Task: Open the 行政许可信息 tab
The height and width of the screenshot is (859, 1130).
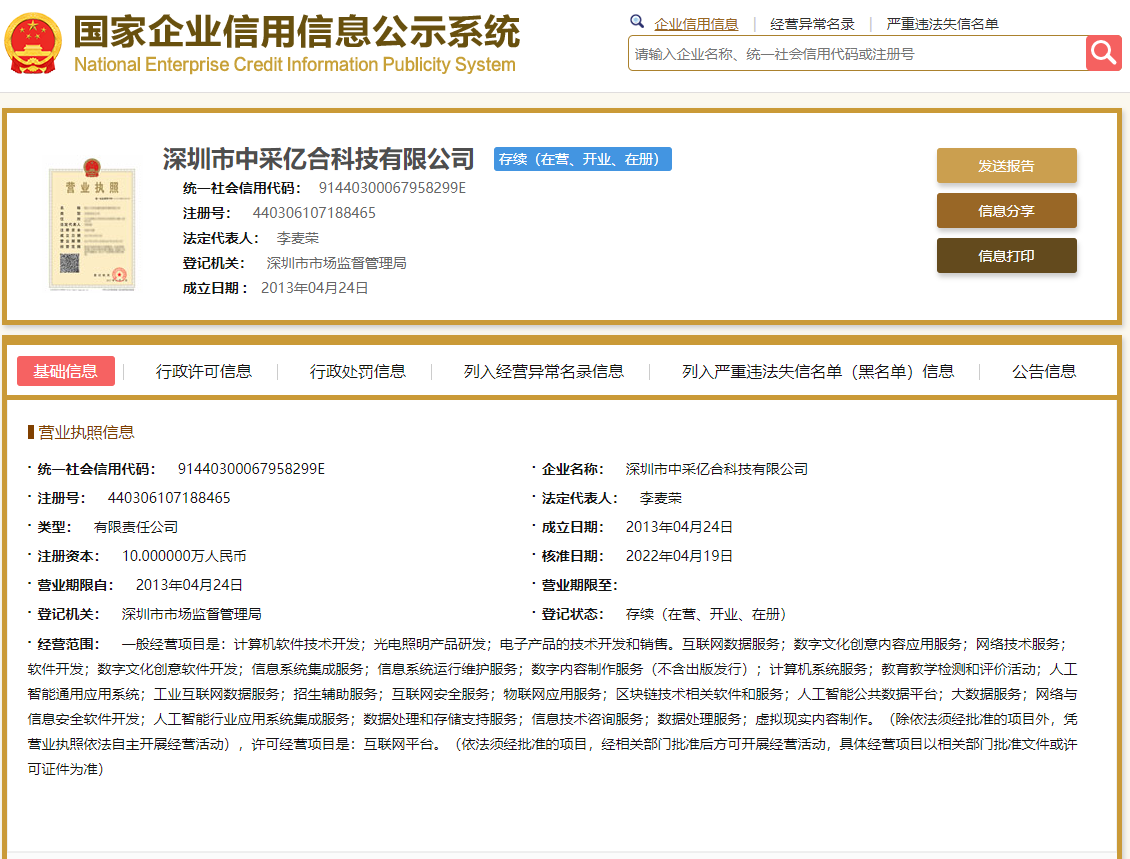Action: [204, 371]
